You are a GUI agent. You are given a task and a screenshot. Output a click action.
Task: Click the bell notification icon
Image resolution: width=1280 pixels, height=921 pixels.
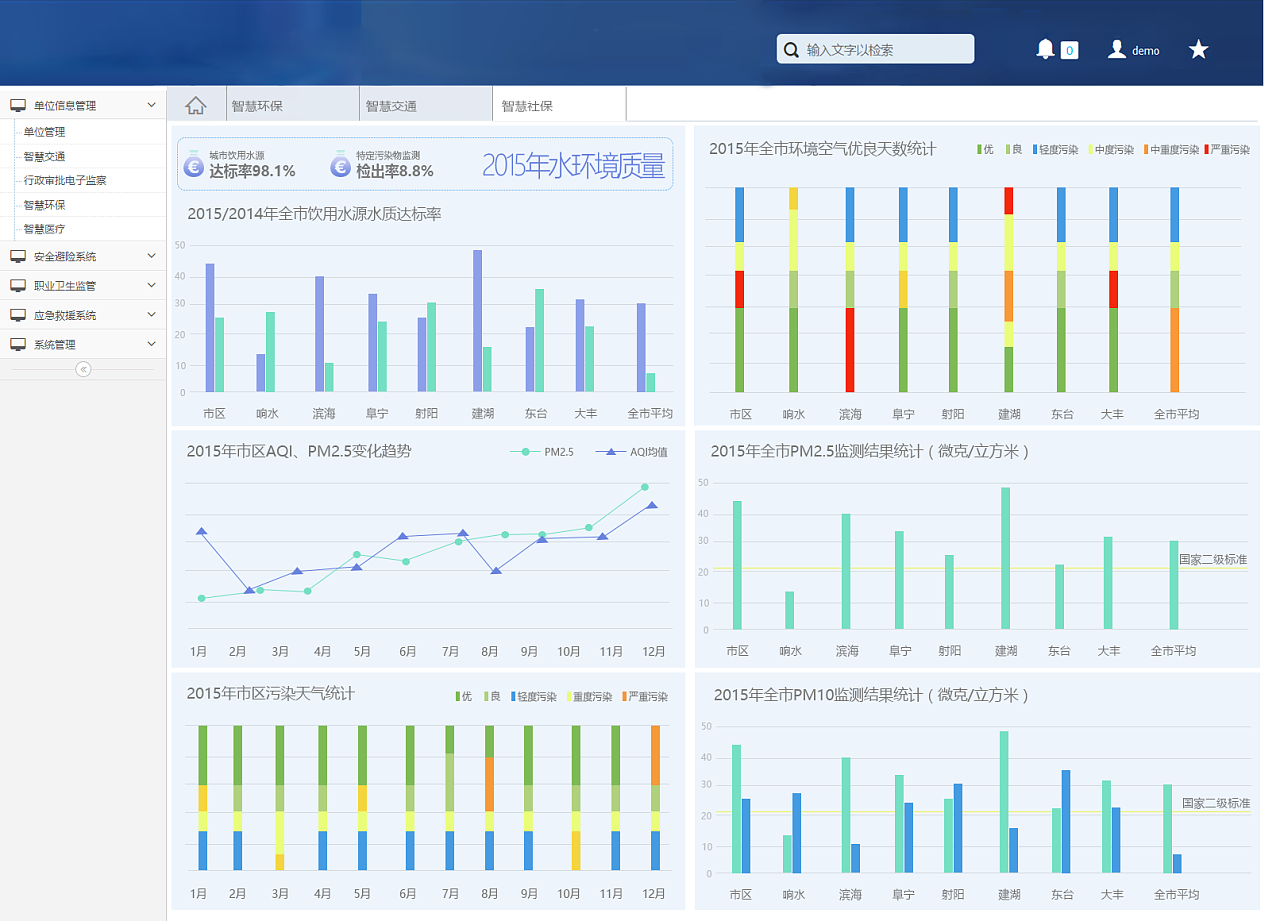pos(1045,49)
